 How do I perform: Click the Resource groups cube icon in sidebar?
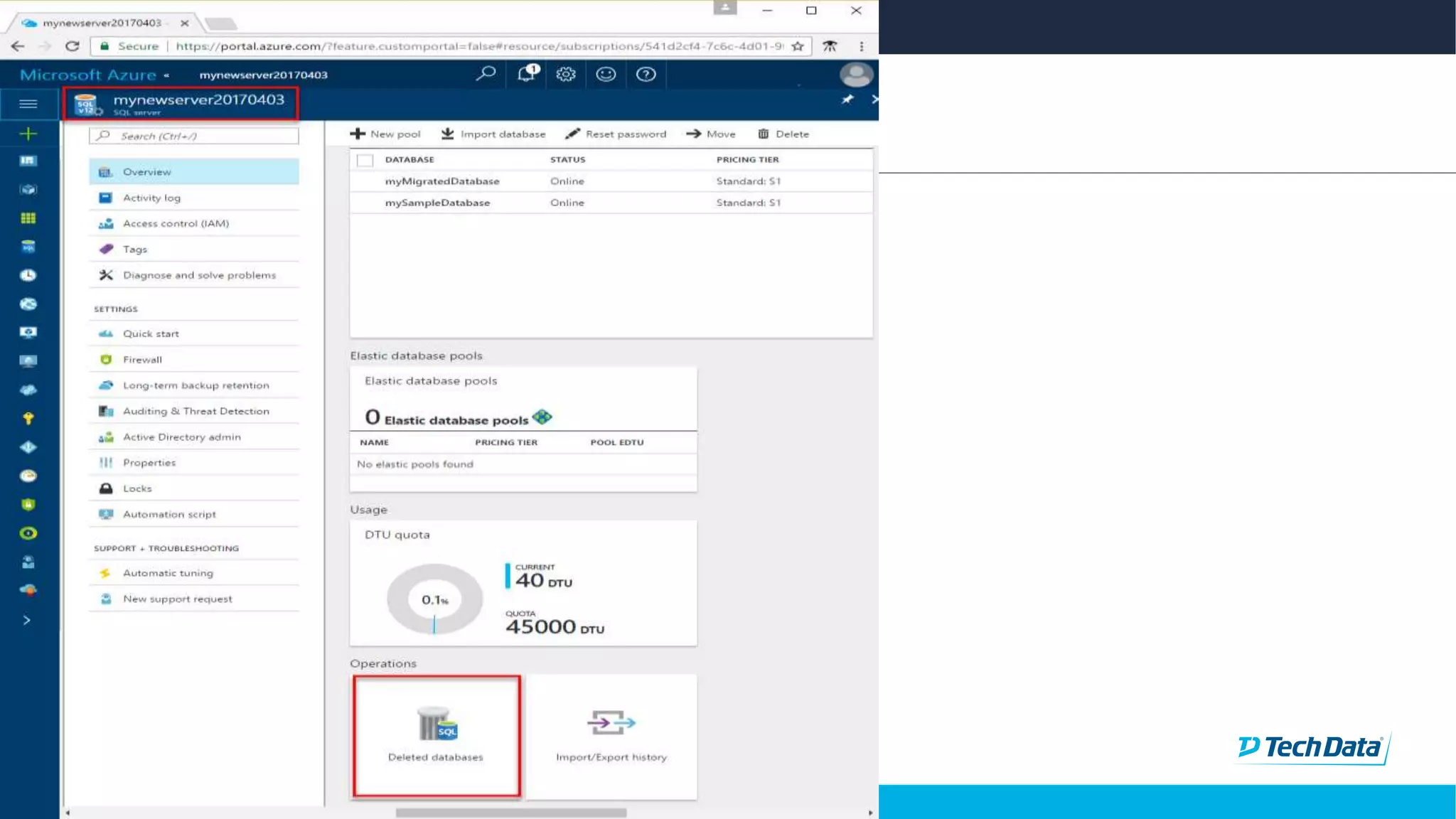[28, 190]
